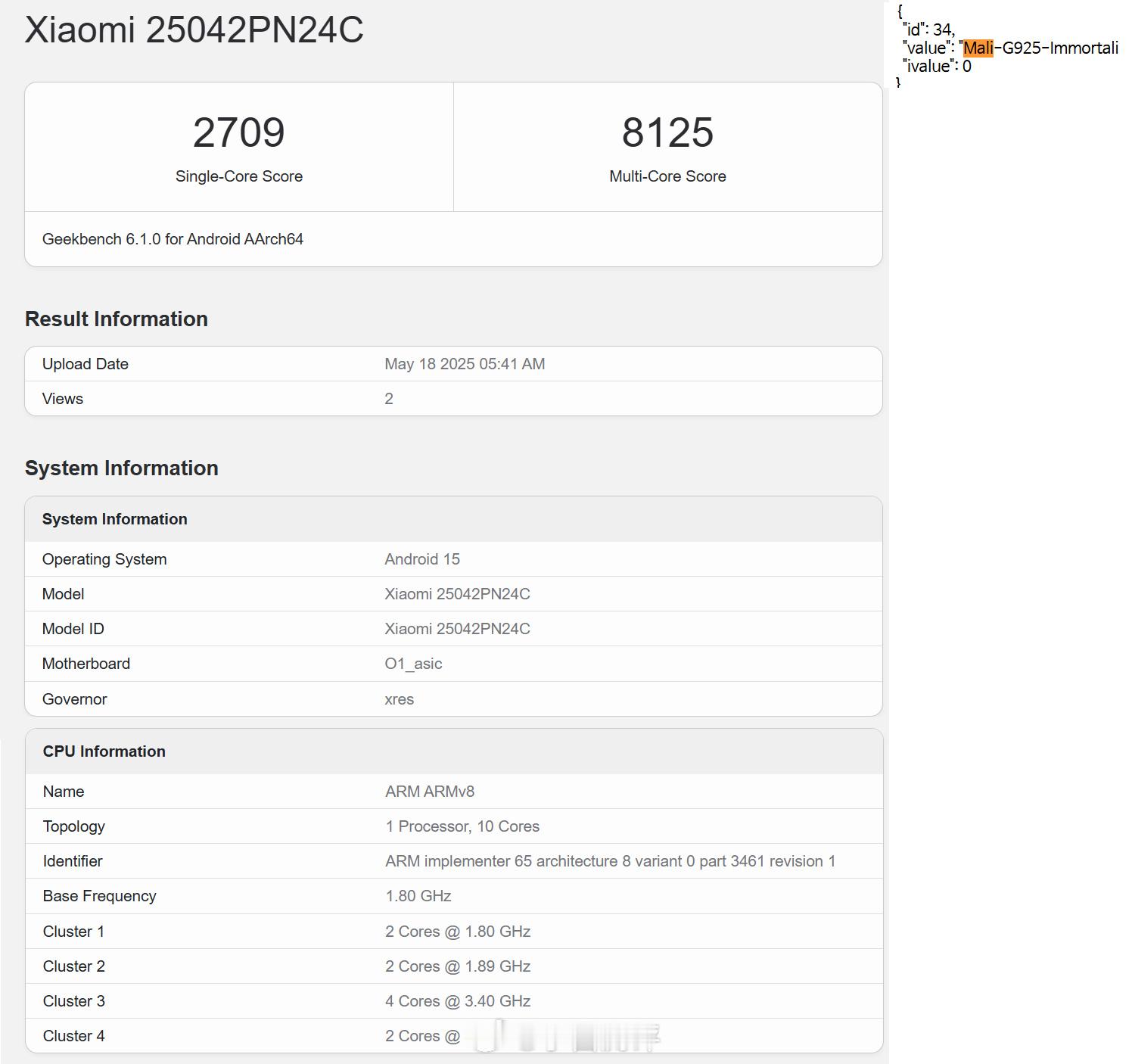Click the highlighted Mali text in the JSON snippet

tap(978, 48)
